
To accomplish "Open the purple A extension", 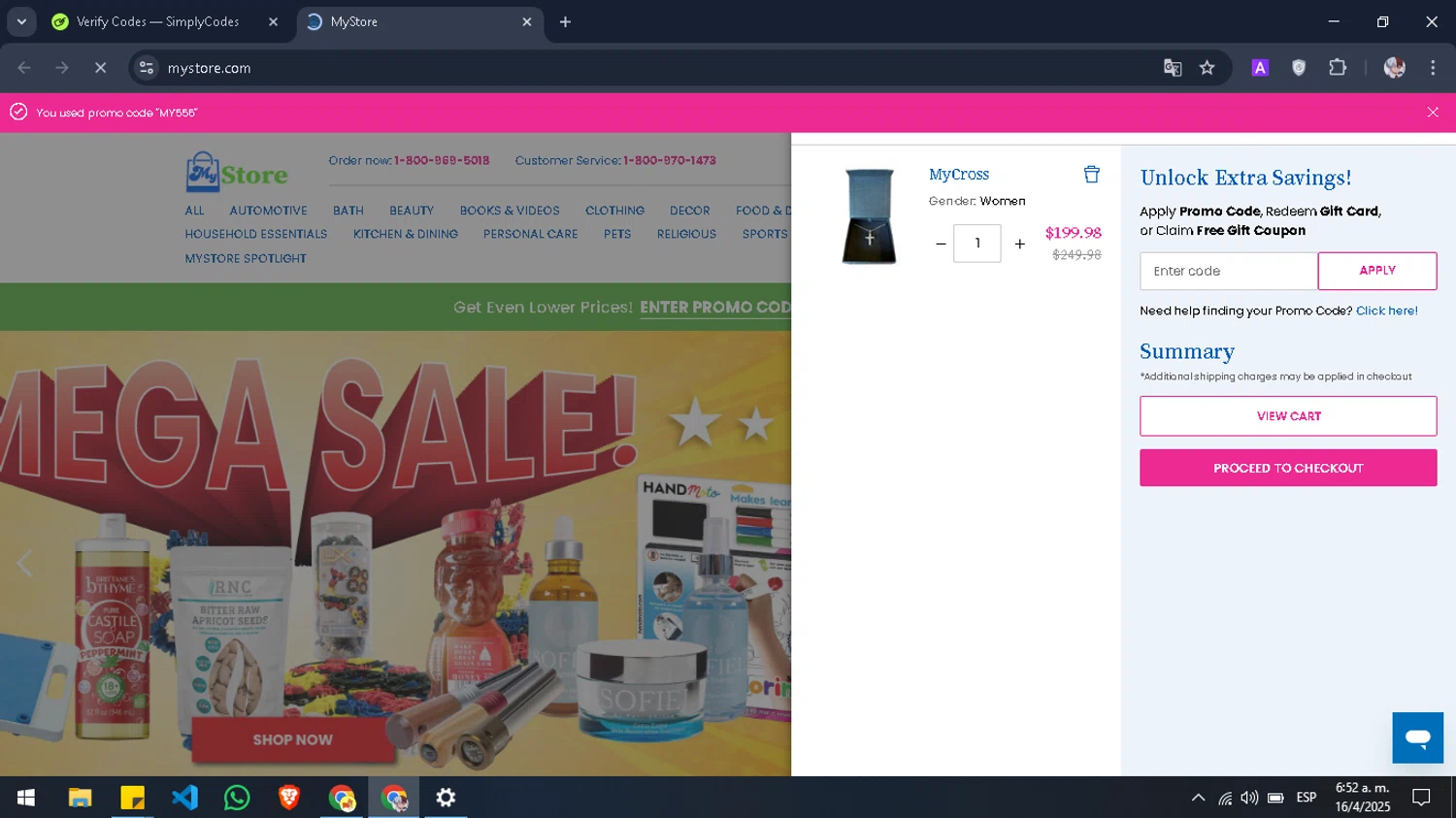I will click(1260, 68).
